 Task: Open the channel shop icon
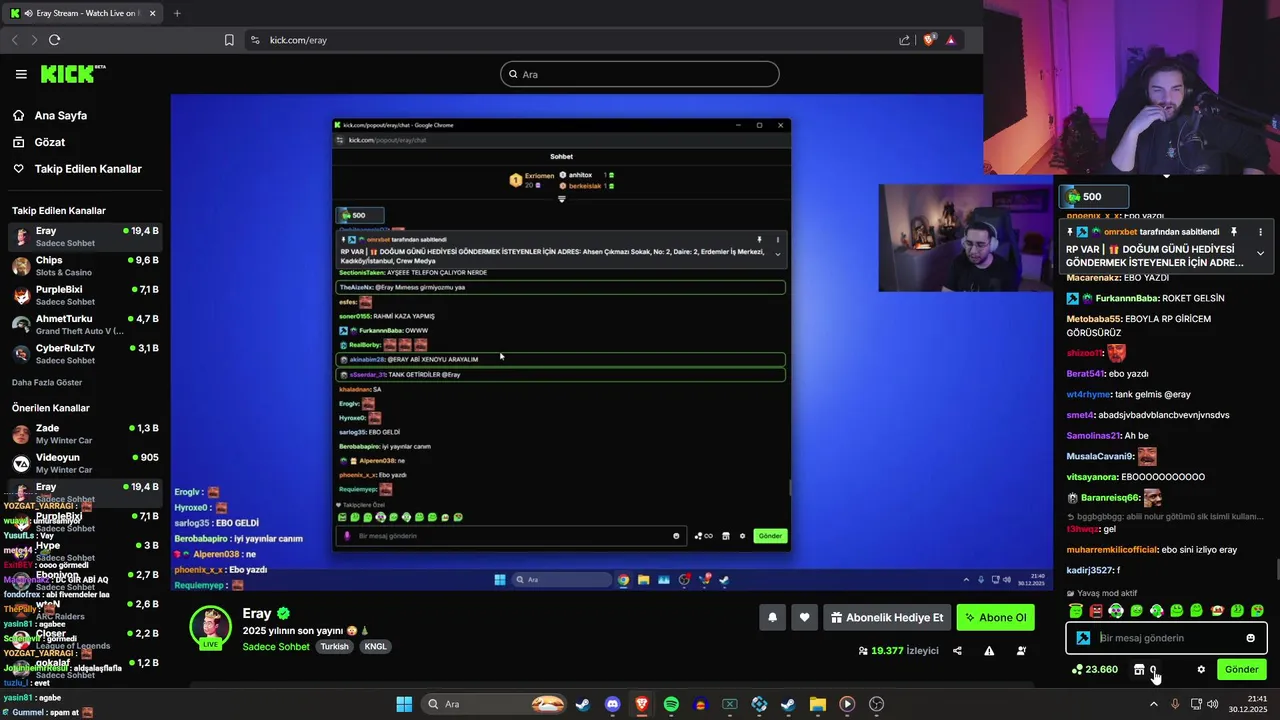coord(1138,669)
